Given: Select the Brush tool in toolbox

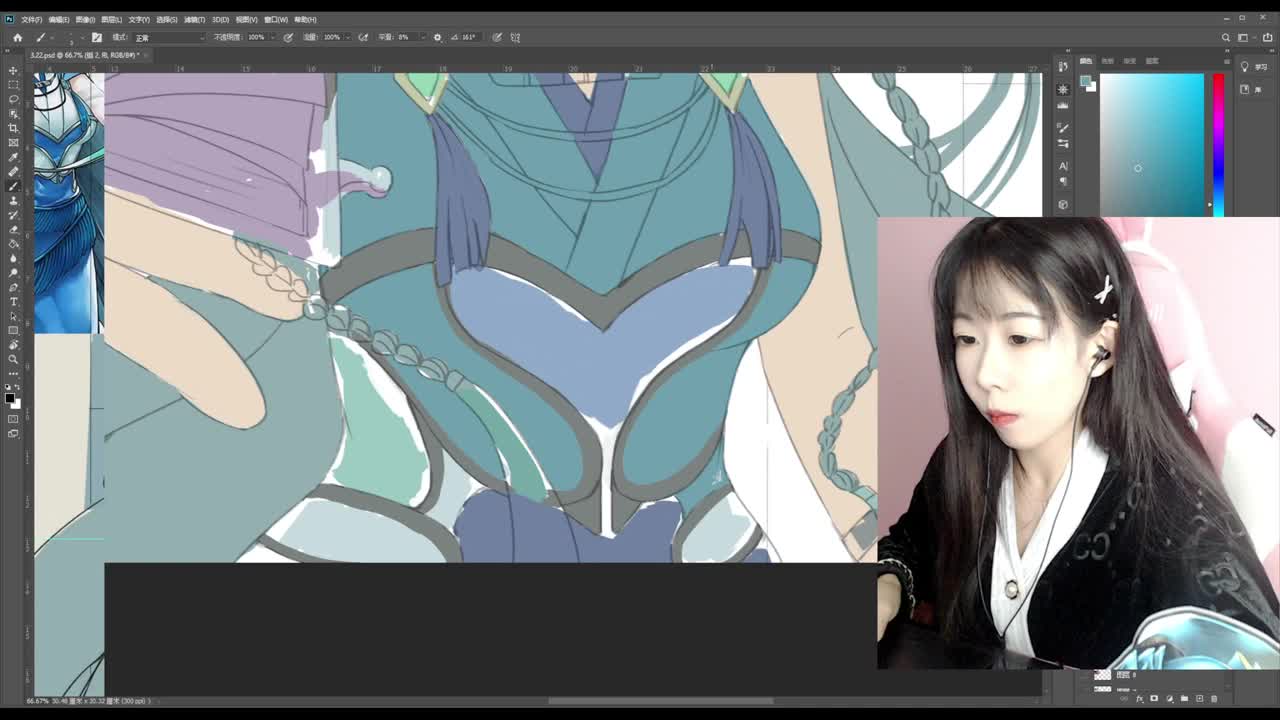Looking at the screenshot, I should pos(14,186).
